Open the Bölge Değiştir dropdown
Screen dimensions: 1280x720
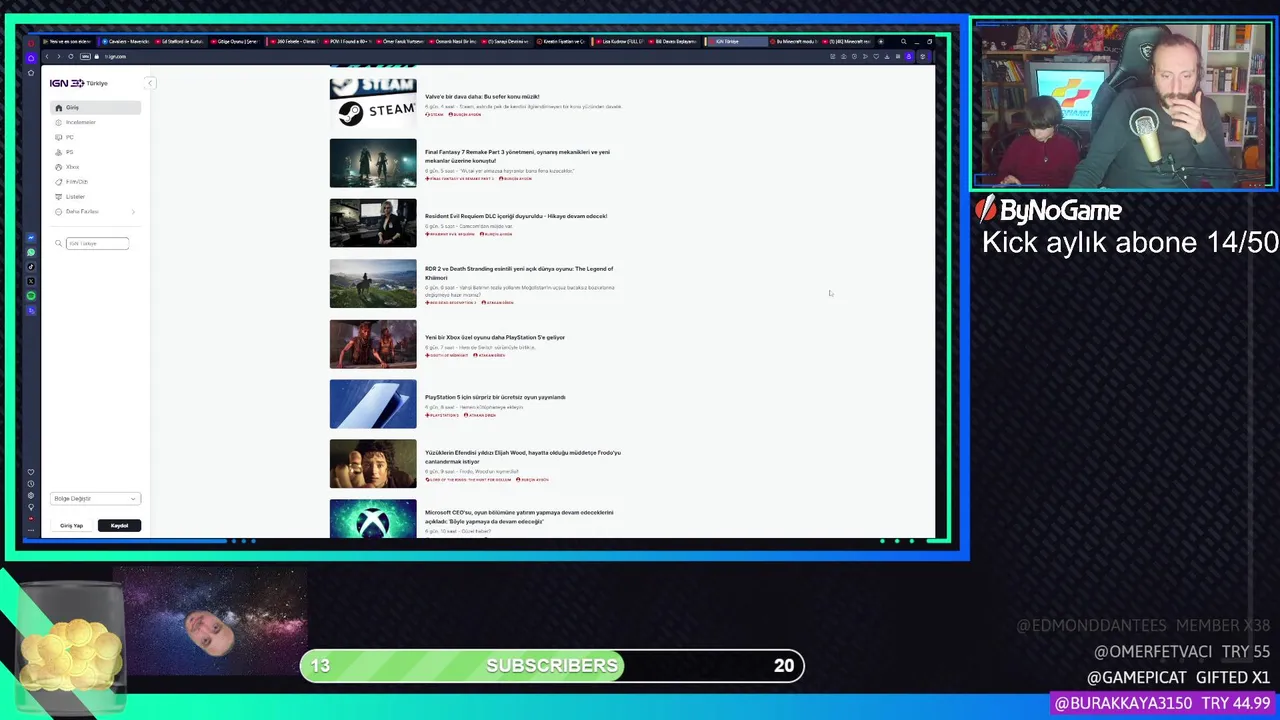click(95, 498)
